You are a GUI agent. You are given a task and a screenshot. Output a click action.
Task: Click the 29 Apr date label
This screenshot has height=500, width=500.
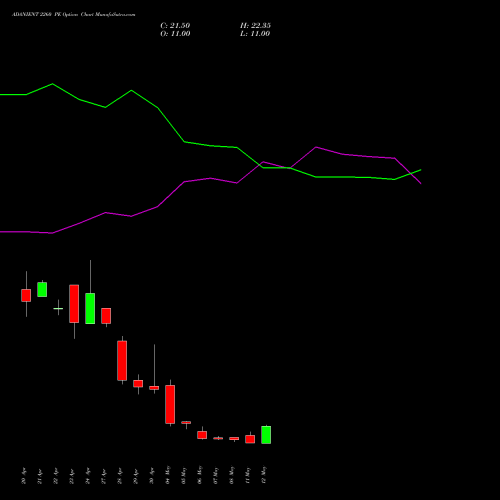[136, 476]
